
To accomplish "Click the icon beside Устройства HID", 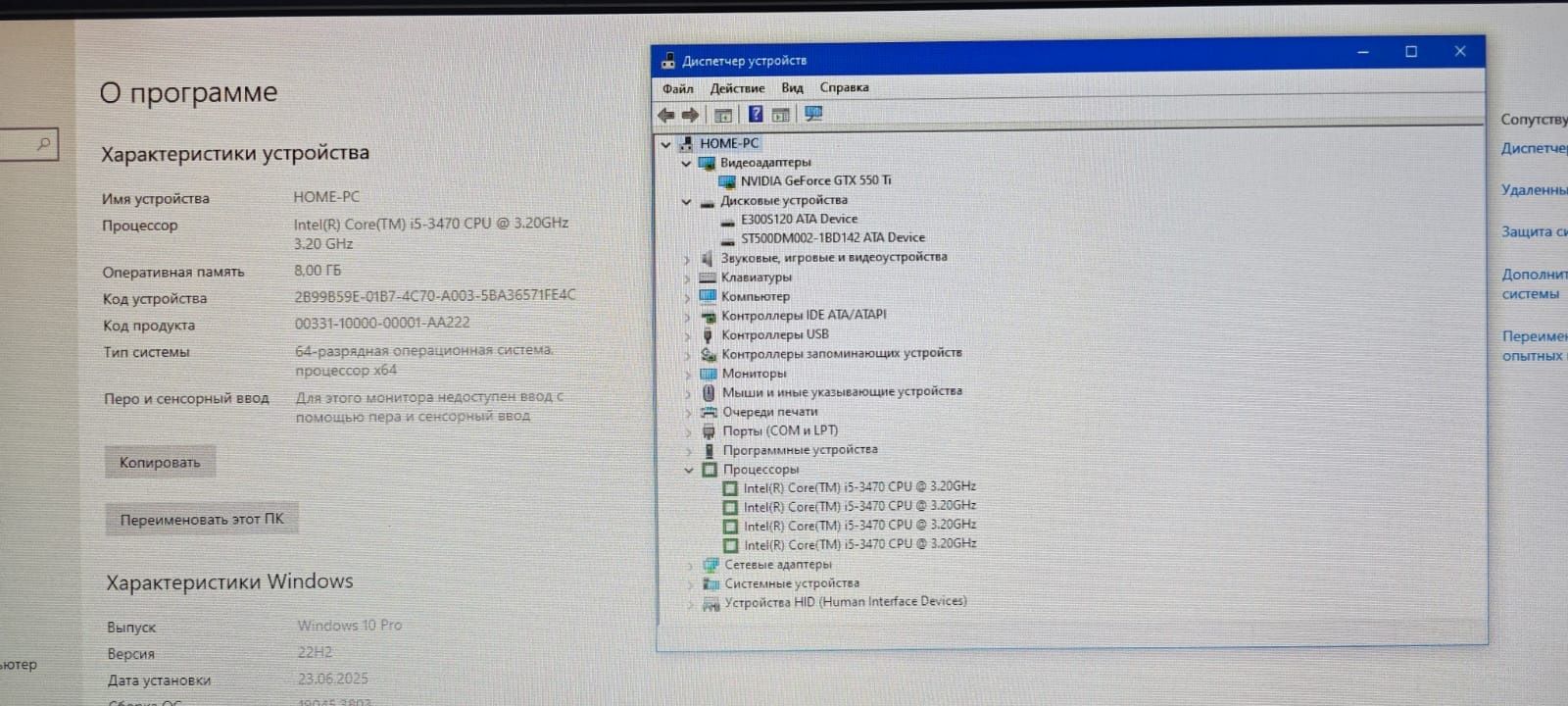I will pyautogui.click(x=711, y=604).
